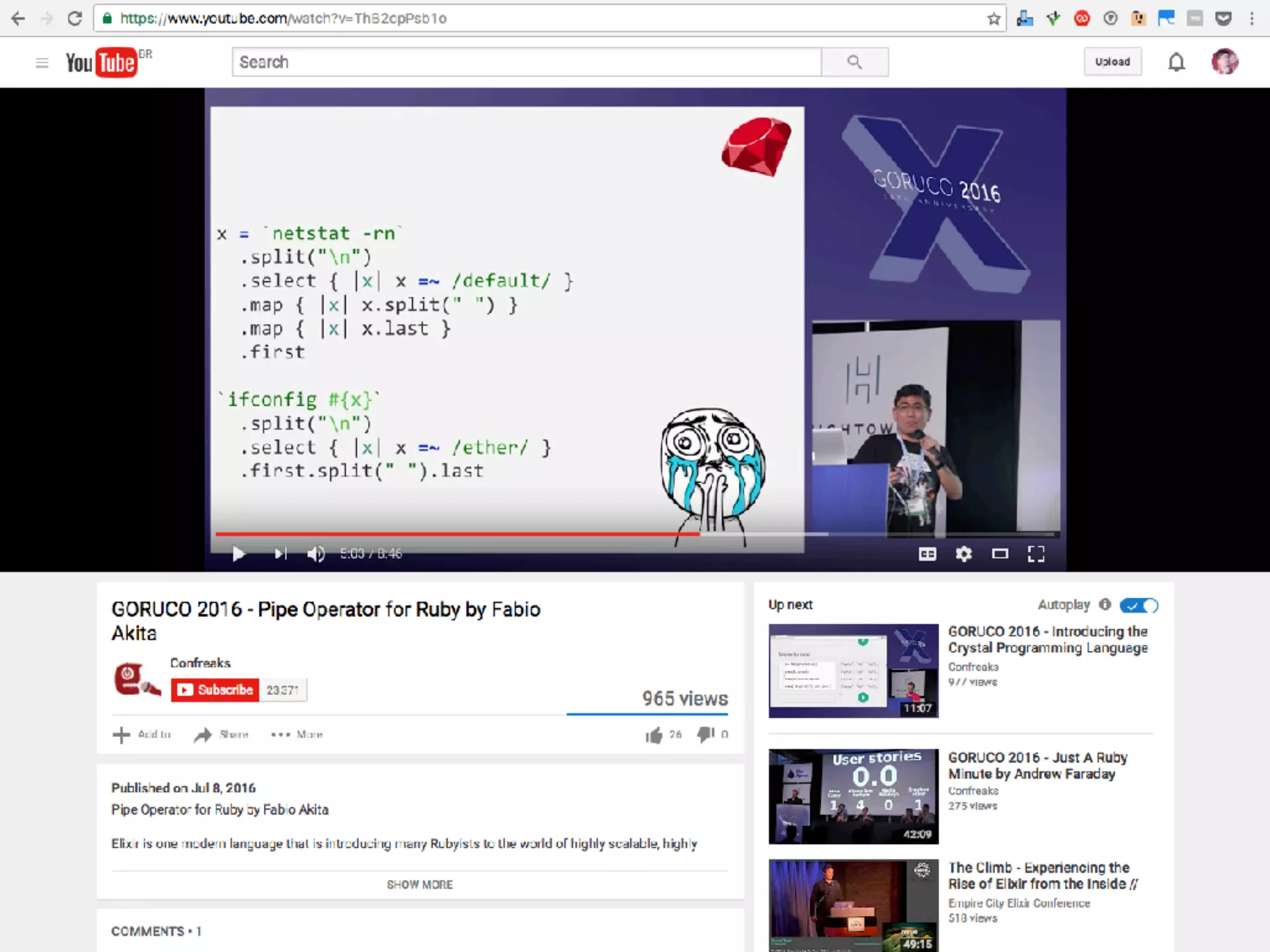Open the Share options

(221, 734)
